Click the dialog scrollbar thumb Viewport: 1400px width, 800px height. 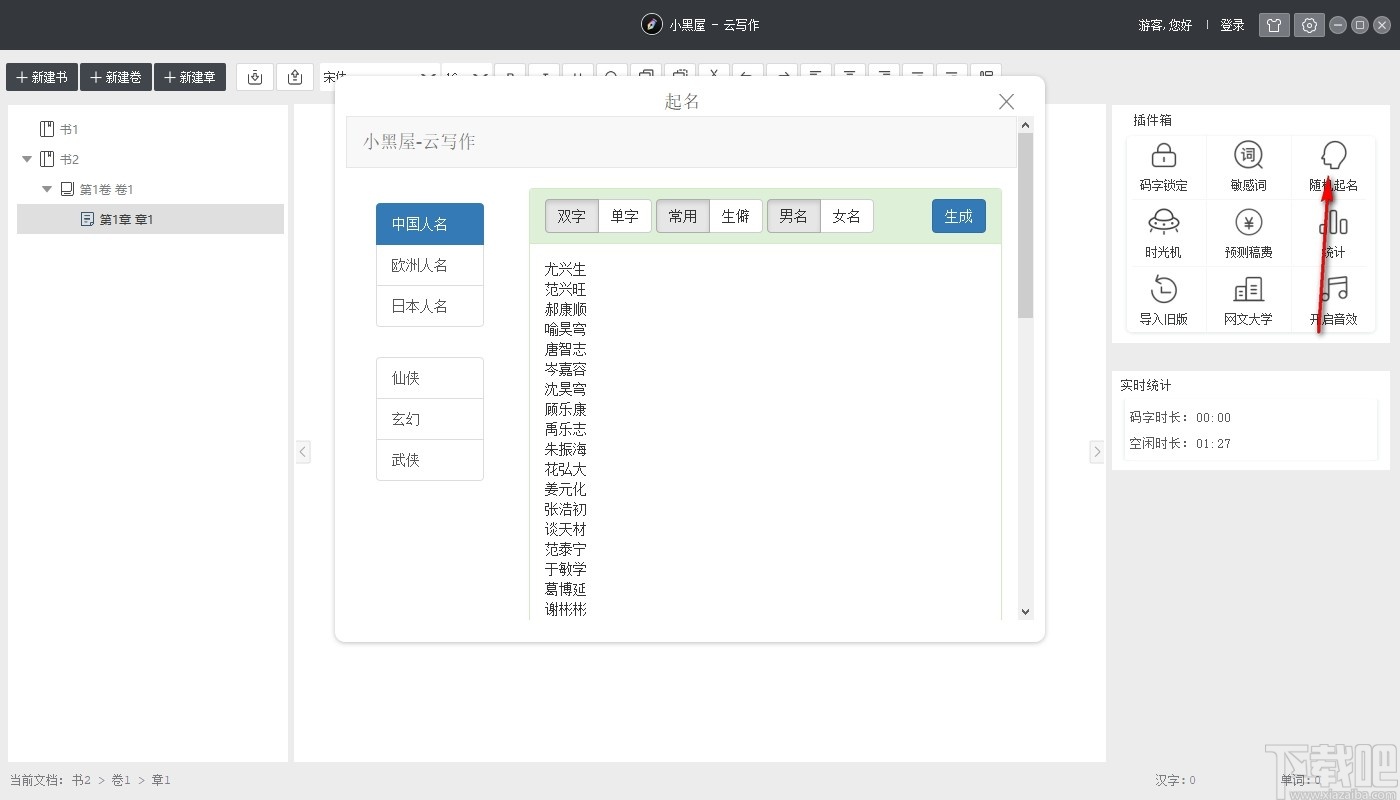[1025, 225]
